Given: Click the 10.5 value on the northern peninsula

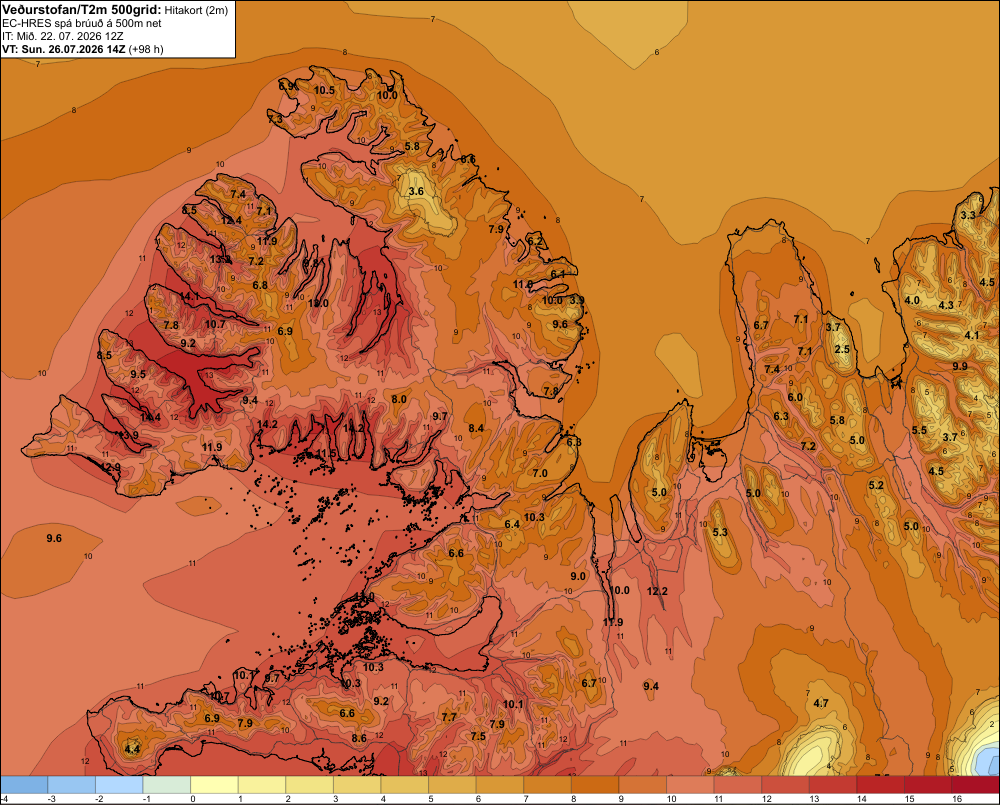Looking at the screenshot, I should click(324, 90).
